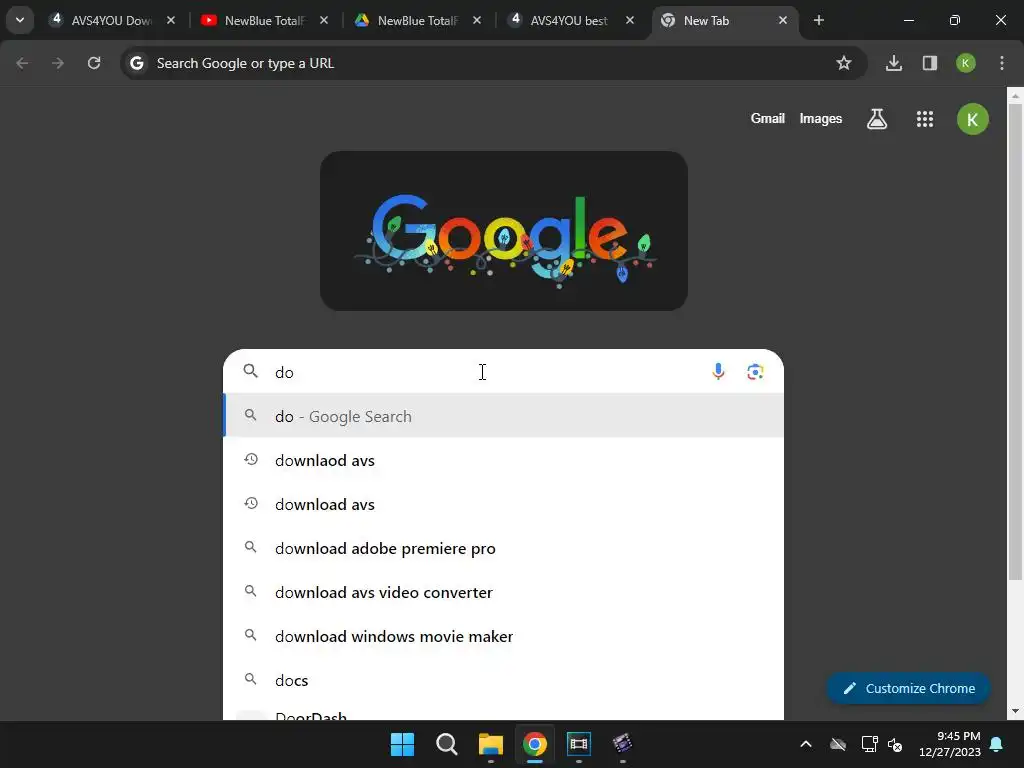Close the New Tab tab
1024x768 pixels.
(782, 20)
